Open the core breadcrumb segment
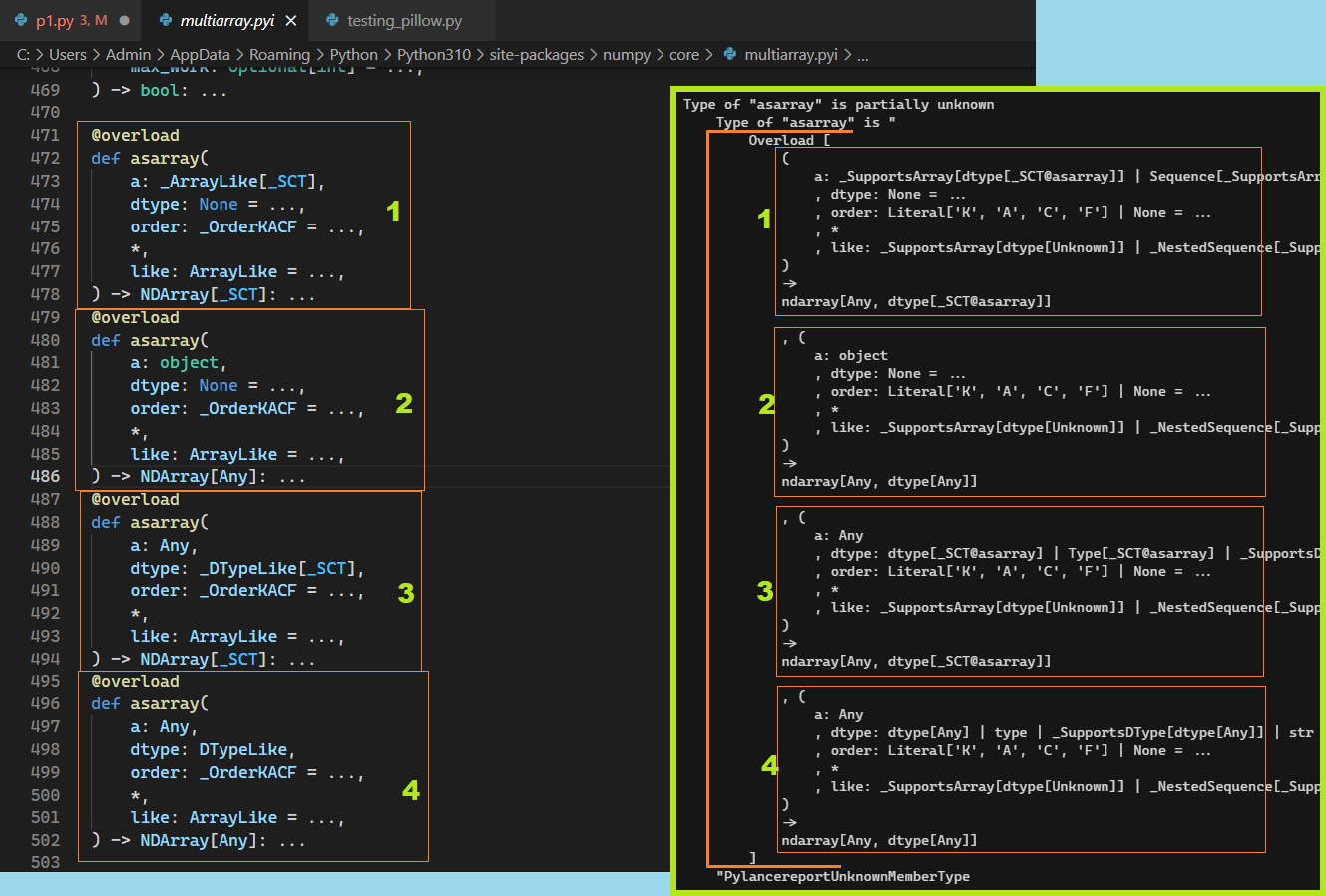 (x=684, y=54)
